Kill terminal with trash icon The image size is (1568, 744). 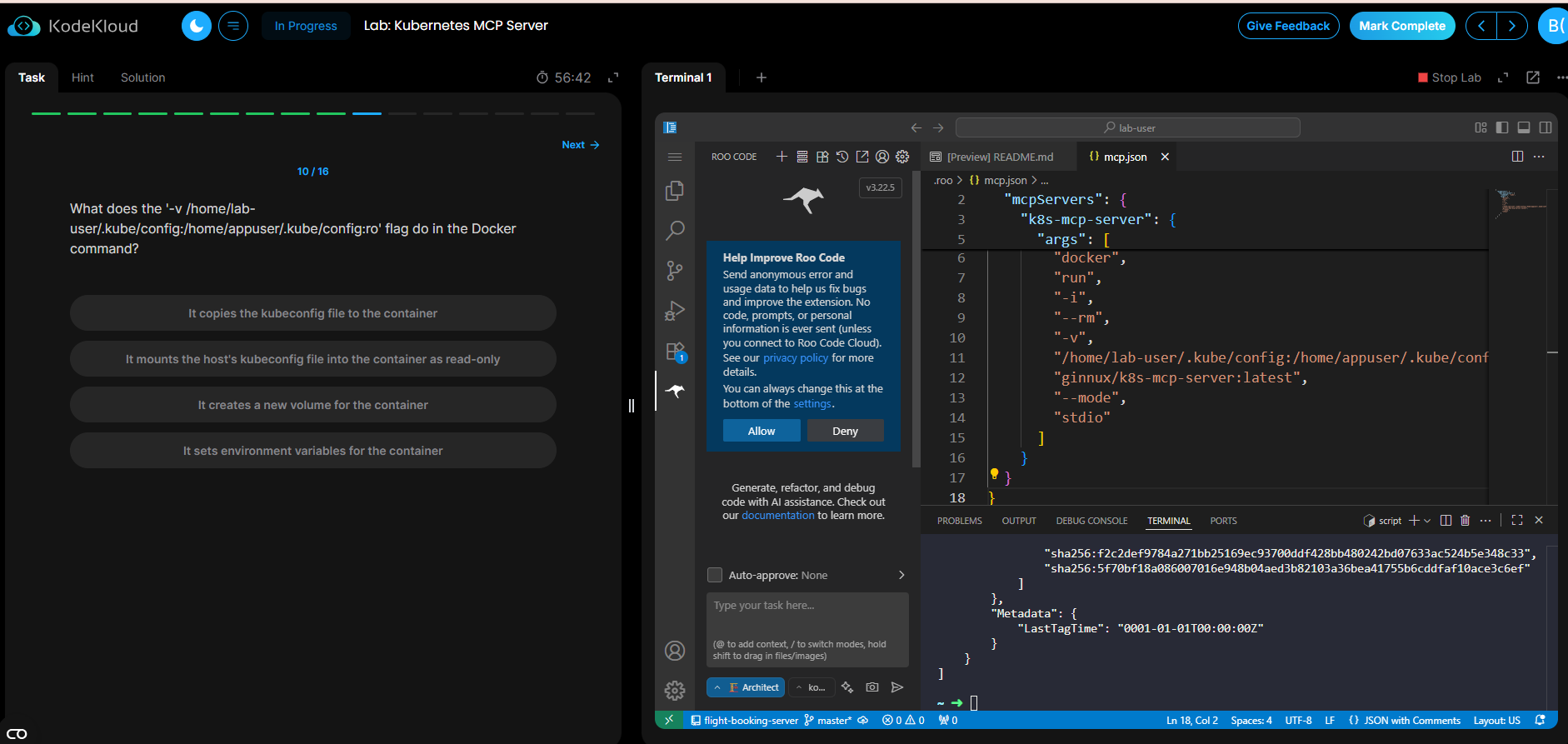(1466, 520)
